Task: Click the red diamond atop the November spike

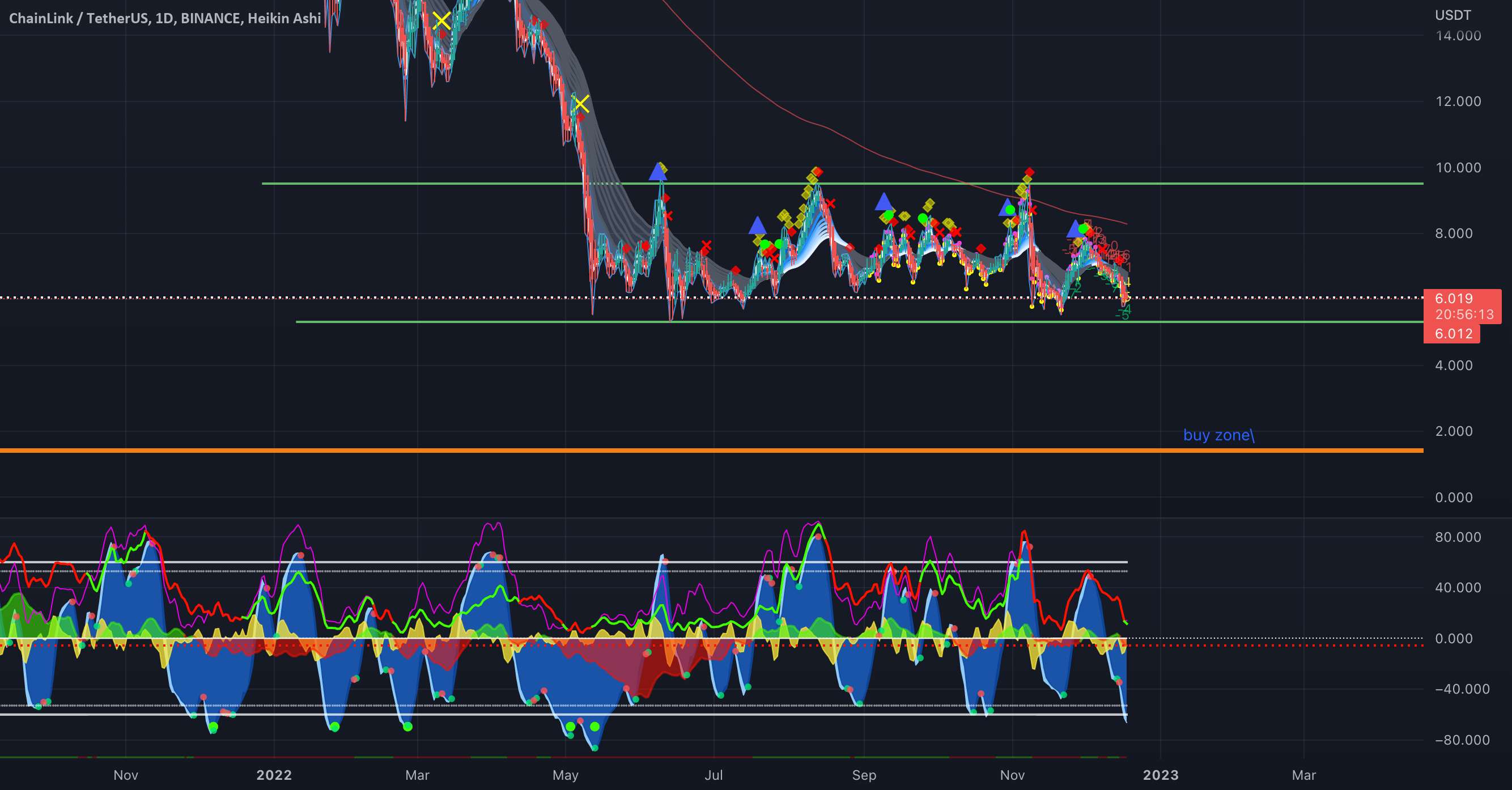Action: tap(1029, 172)
